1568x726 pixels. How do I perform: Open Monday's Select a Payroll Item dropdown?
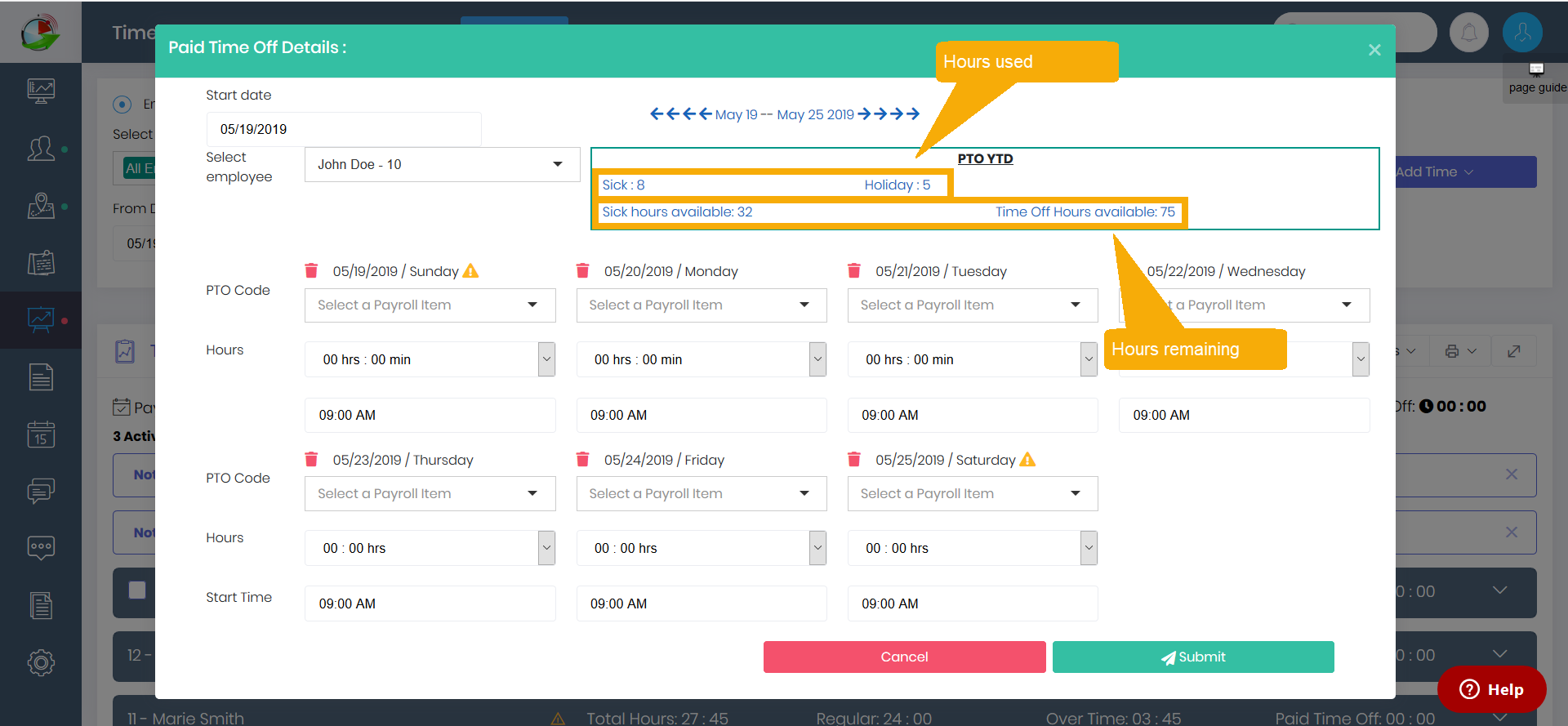tap(702, 305)
